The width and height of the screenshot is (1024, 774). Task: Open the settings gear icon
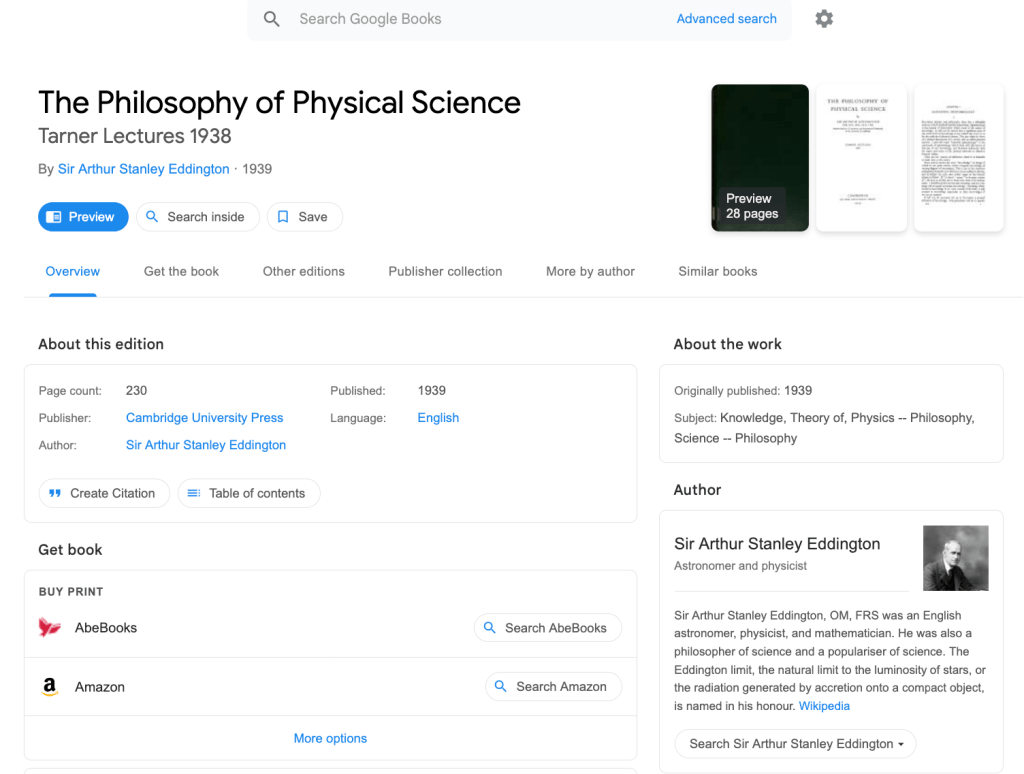[x=824, y=19]
